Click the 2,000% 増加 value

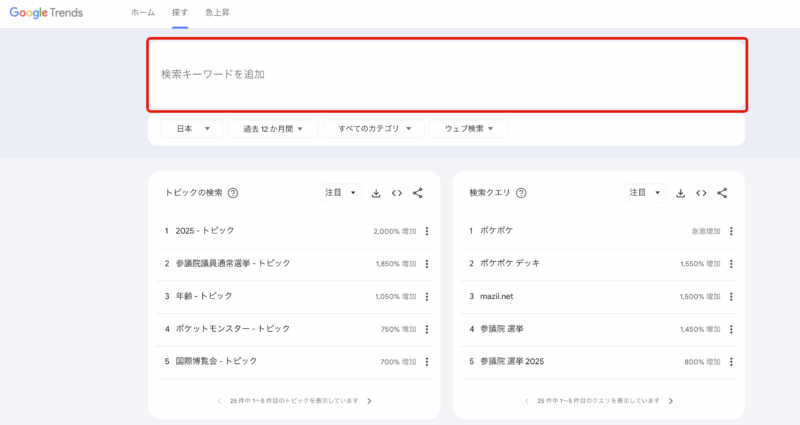[395, 232]
